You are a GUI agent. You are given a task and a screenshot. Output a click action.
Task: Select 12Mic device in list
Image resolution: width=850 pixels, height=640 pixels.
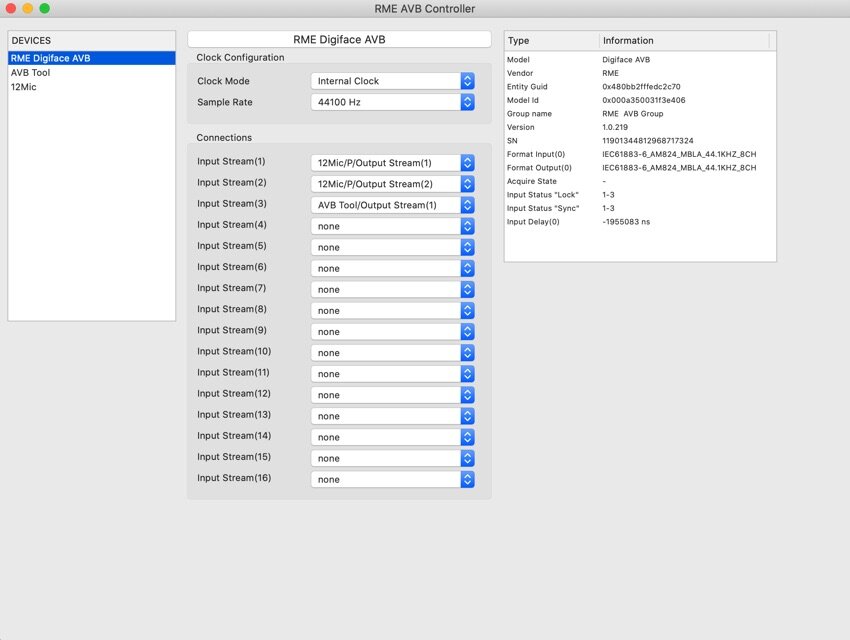click(92, 87)
